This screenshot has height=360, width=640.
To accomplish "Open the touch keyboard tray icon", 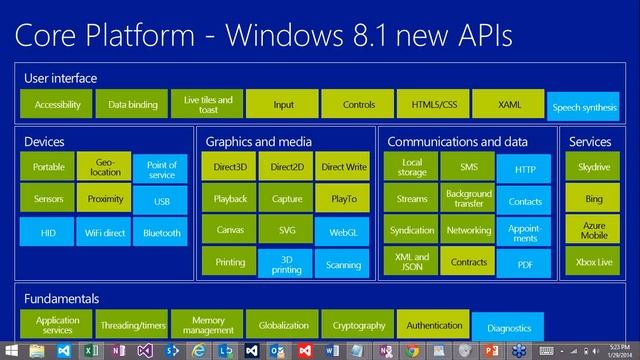I will pos(546,351).
